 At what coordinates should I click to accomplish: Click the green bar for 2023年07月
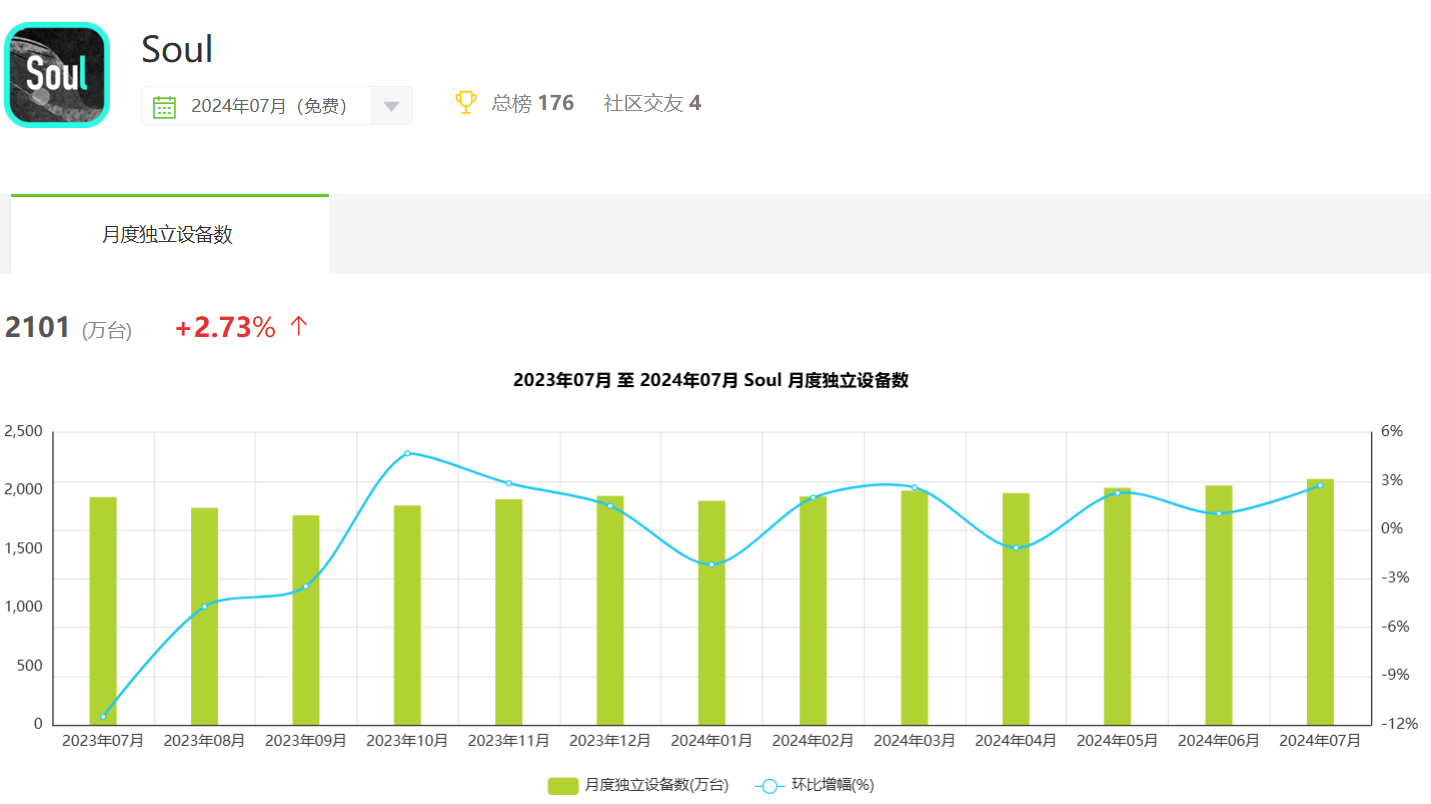[x=103, y=611]
